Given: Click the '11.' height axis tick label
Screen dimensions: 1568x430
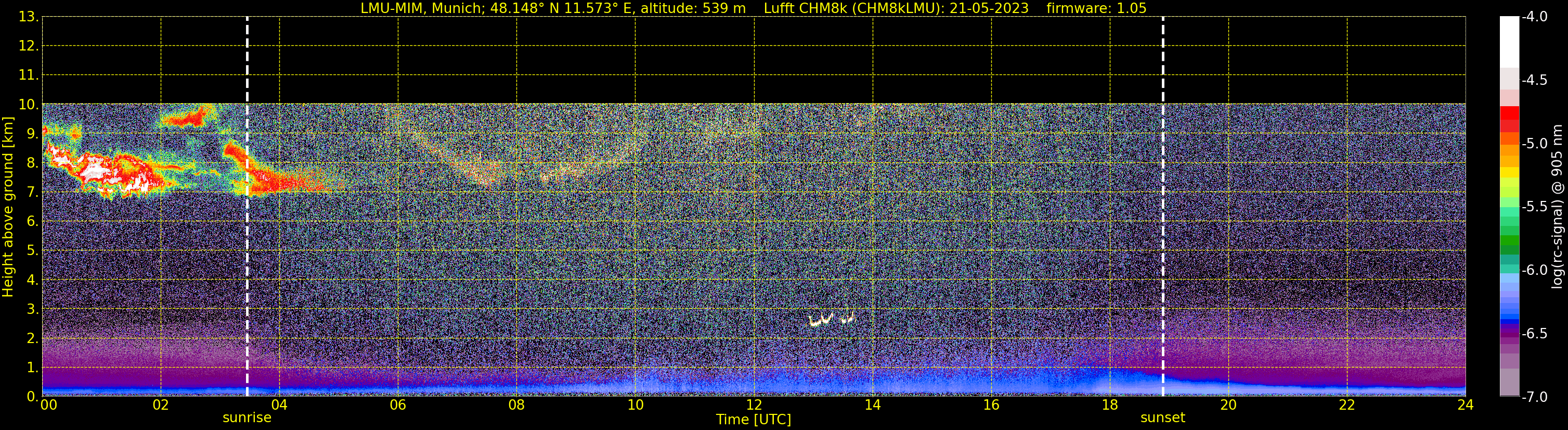Looking at the screenshot, I should (29, 75).
